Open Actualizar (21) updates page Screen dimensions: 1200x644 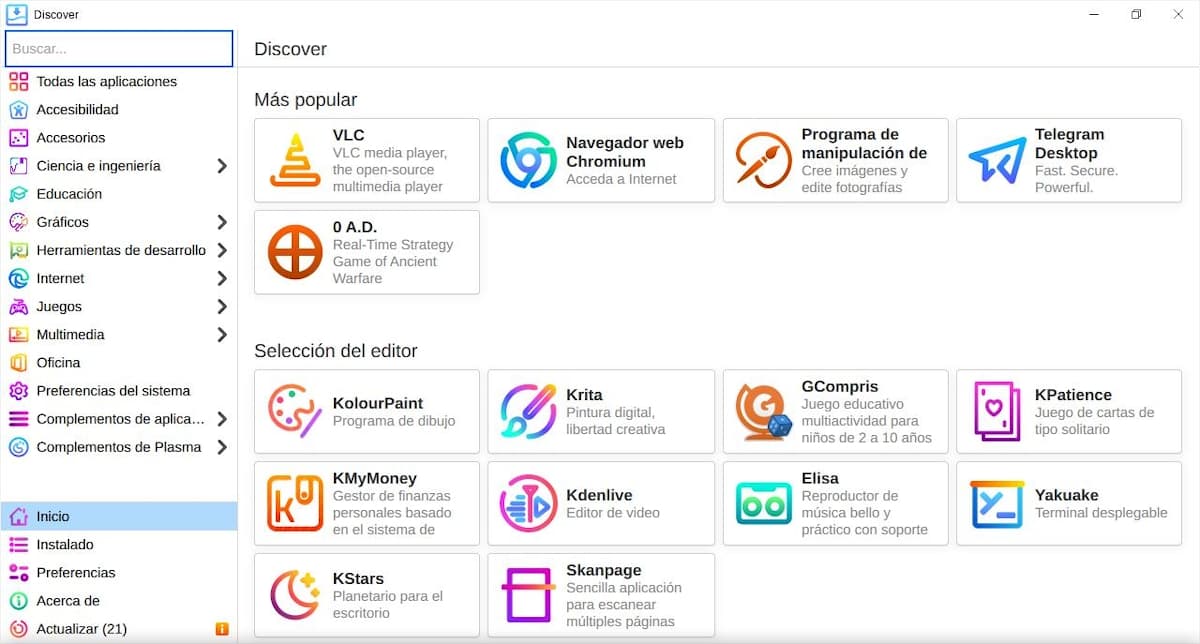click(x=81, y=629)
